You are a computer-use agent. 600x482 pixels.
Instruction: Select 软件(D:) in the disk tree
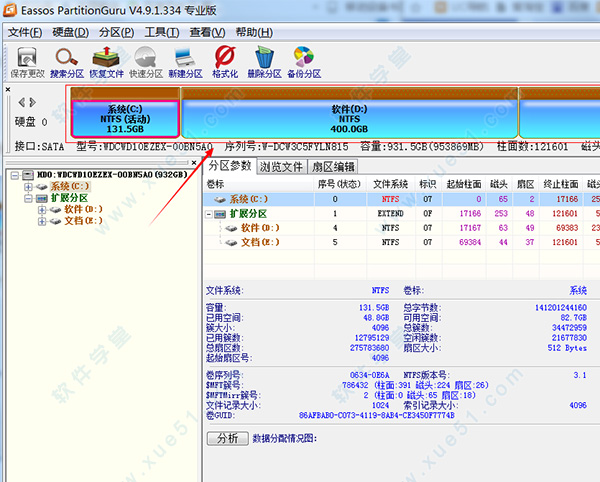click(83, 210)
